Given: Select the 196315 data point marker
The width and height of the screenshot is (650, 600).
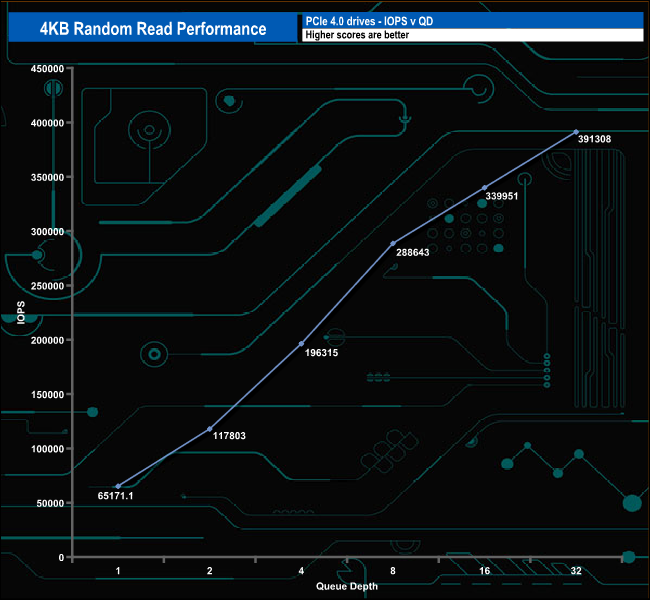Looking at the screenshot, I should [301, 344].
